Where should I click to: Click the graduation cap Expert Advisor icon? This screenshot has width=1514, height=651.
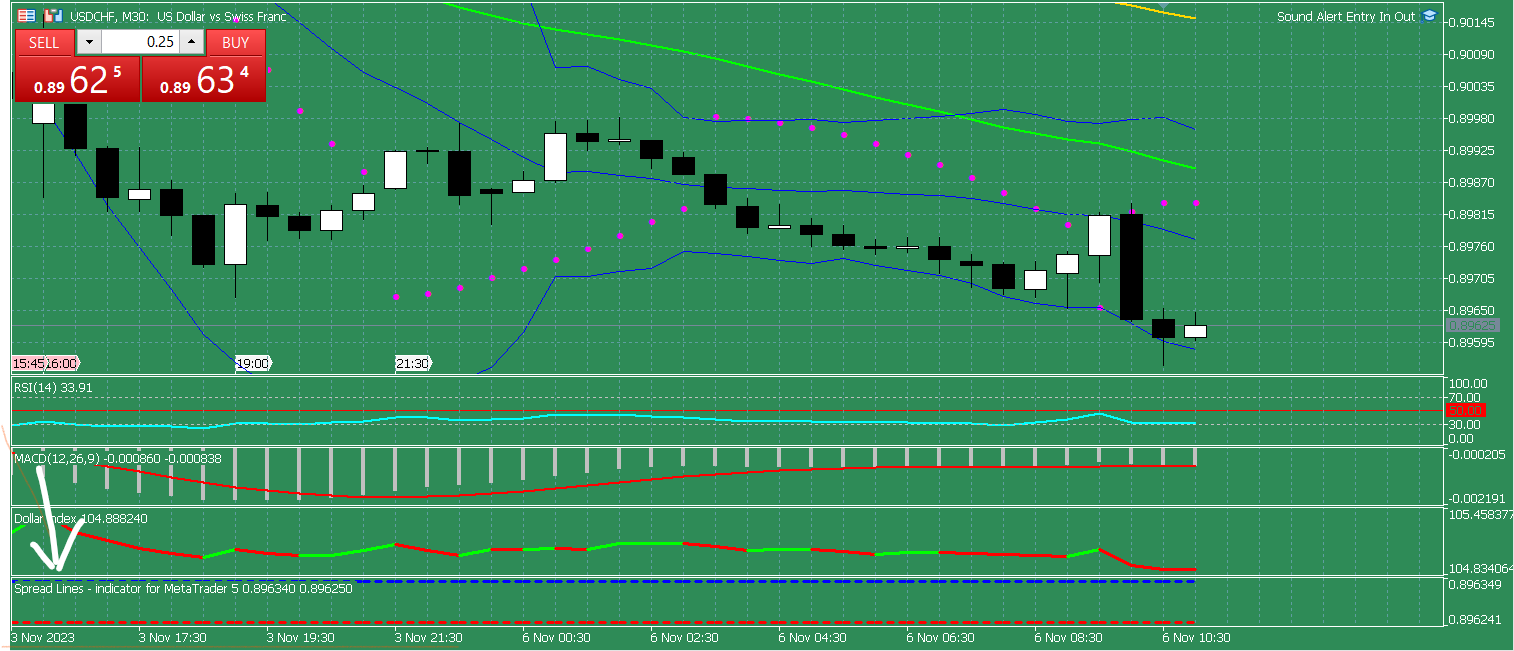pos(1429,16)
